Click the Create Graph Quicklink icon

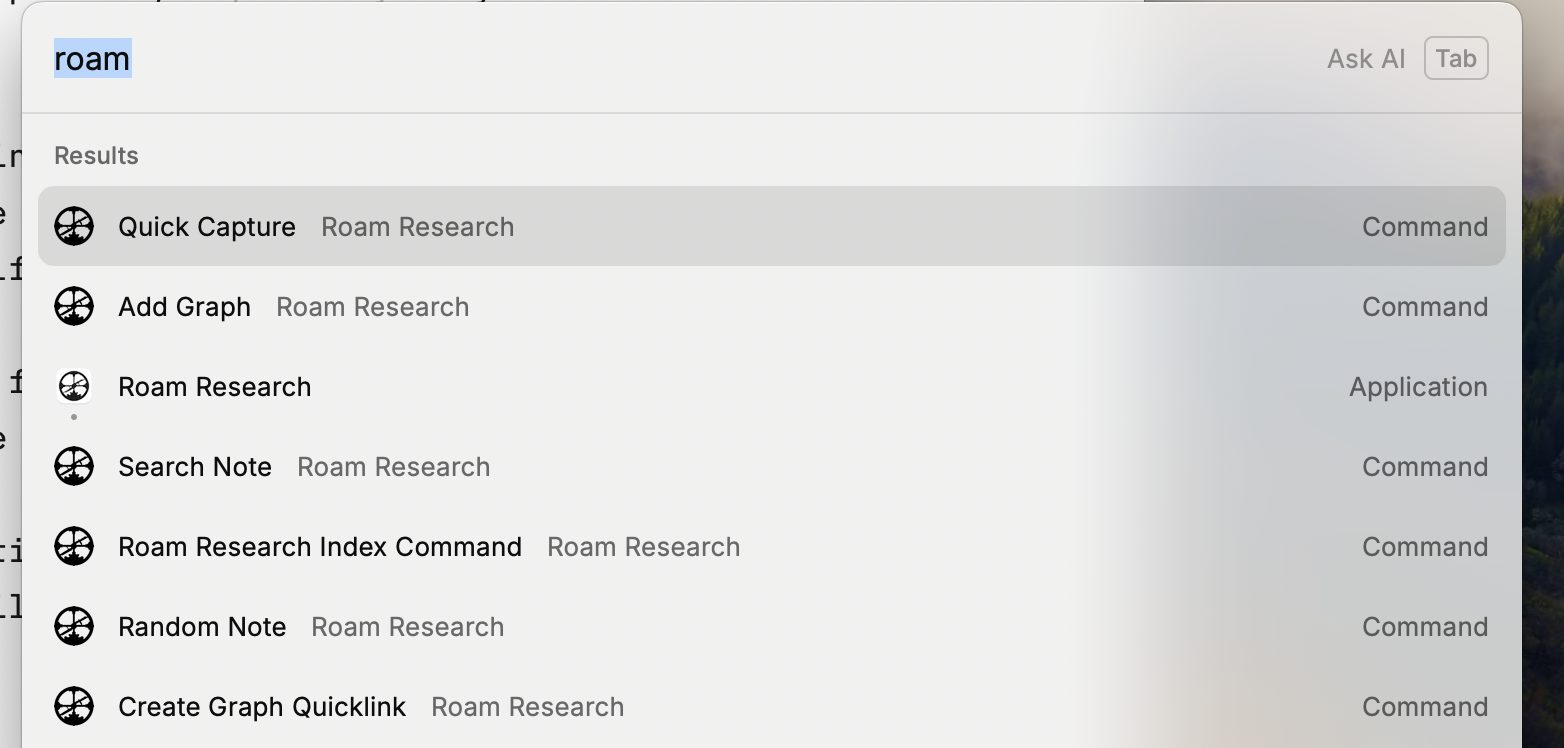[74, 706]
